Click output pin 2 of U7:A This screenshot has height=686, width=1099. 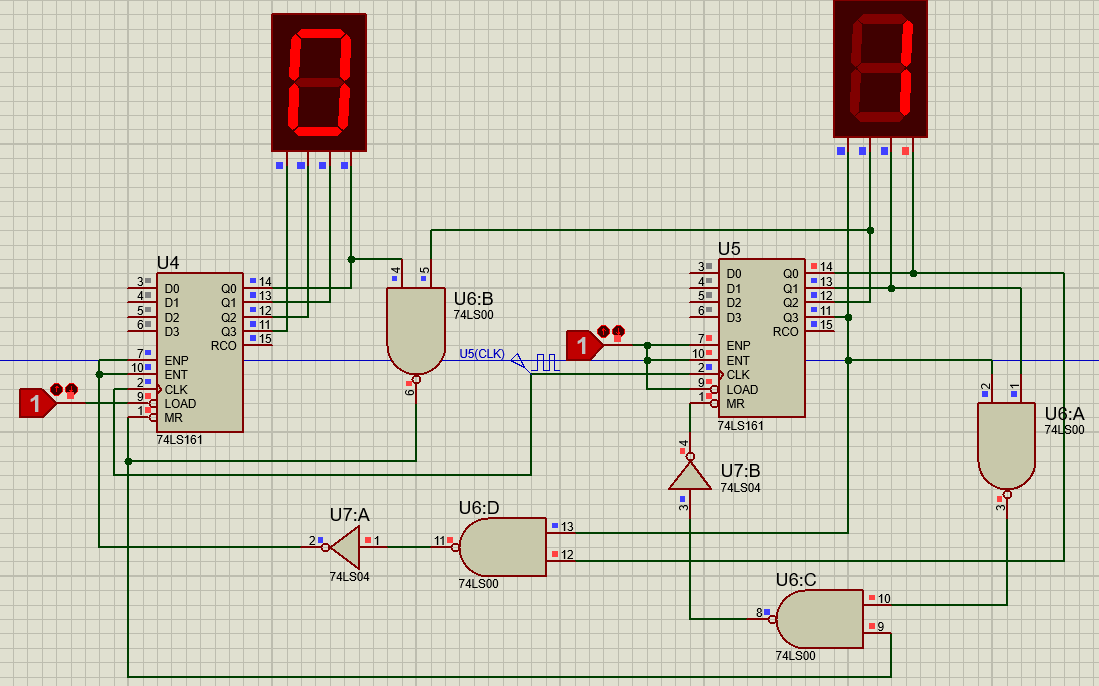(x=317, y=547)
